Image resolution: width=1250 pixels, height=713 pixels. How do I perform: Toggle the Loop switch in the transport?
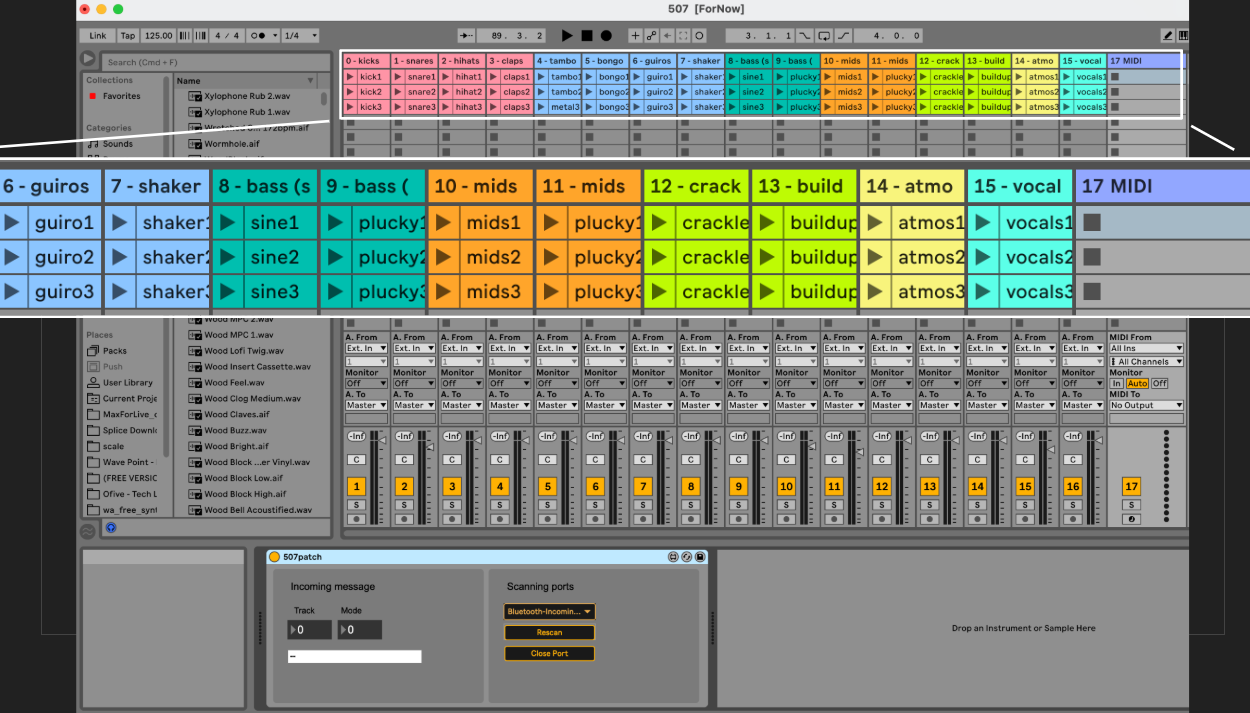(x=824, y=35)
